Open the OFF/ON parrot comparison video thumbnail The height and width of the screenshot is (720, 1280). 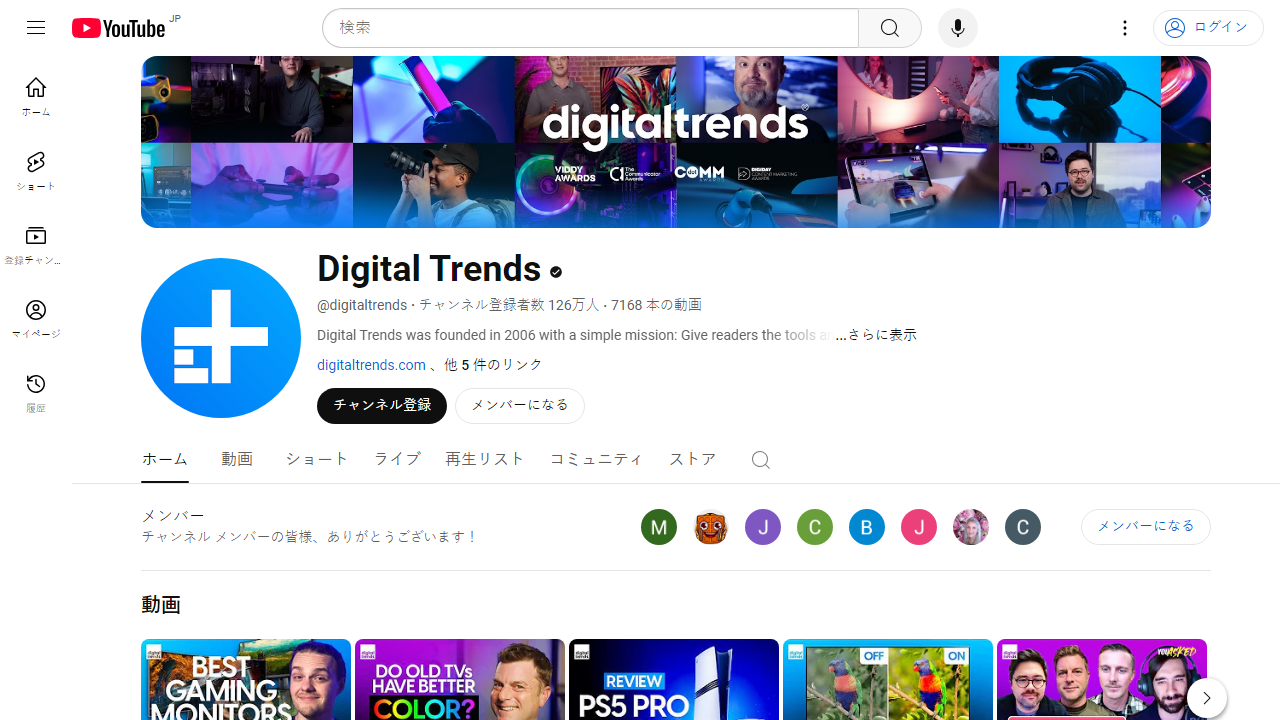point(888,680)
